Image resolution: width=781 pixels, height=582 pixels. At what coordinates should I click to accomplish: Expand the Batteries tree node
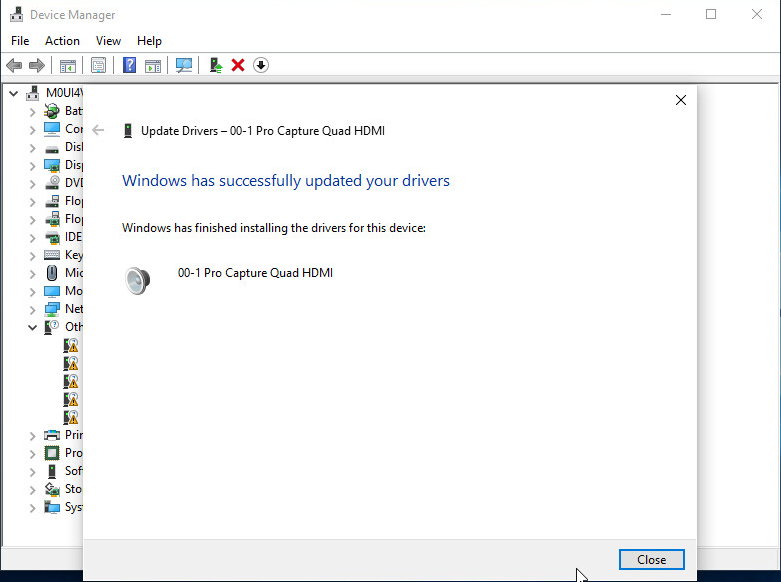point(32,112)
